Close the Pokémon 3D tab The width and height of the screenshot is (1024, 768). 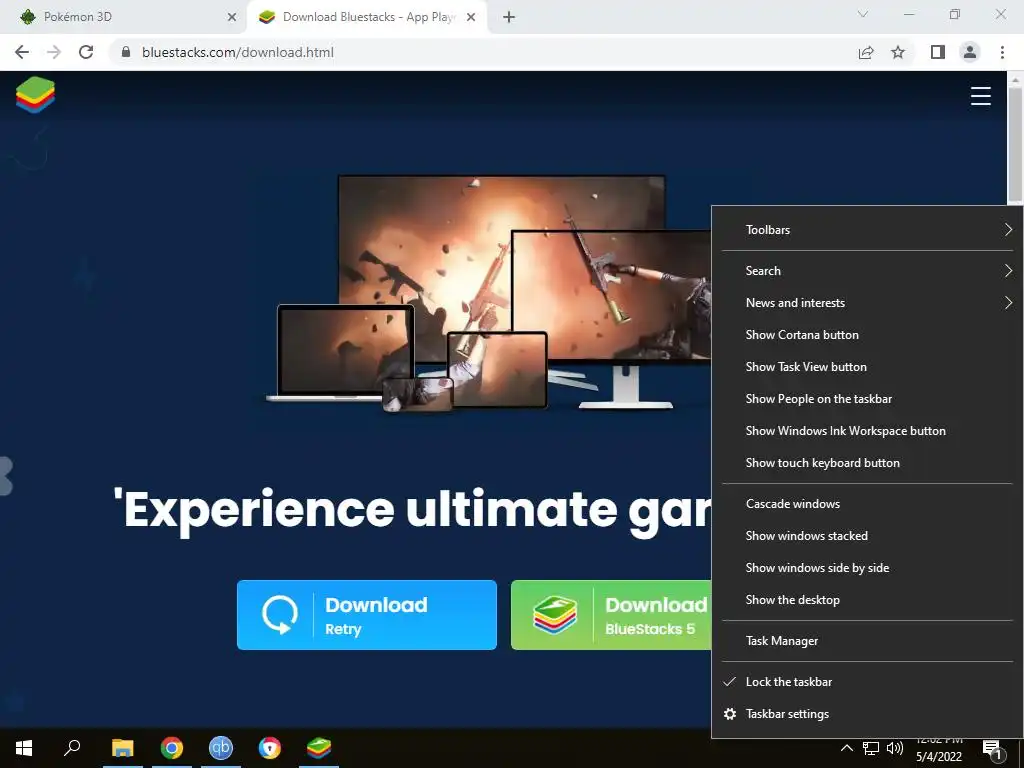point(232,17)
